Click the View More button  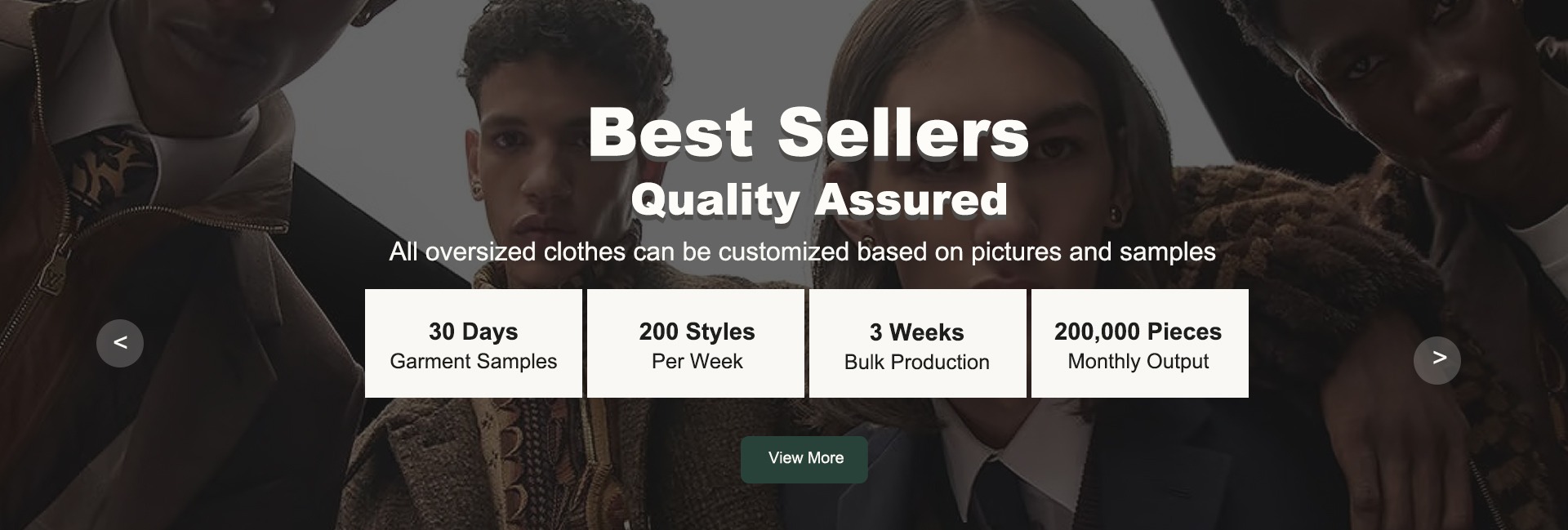(x=804, y=459)
